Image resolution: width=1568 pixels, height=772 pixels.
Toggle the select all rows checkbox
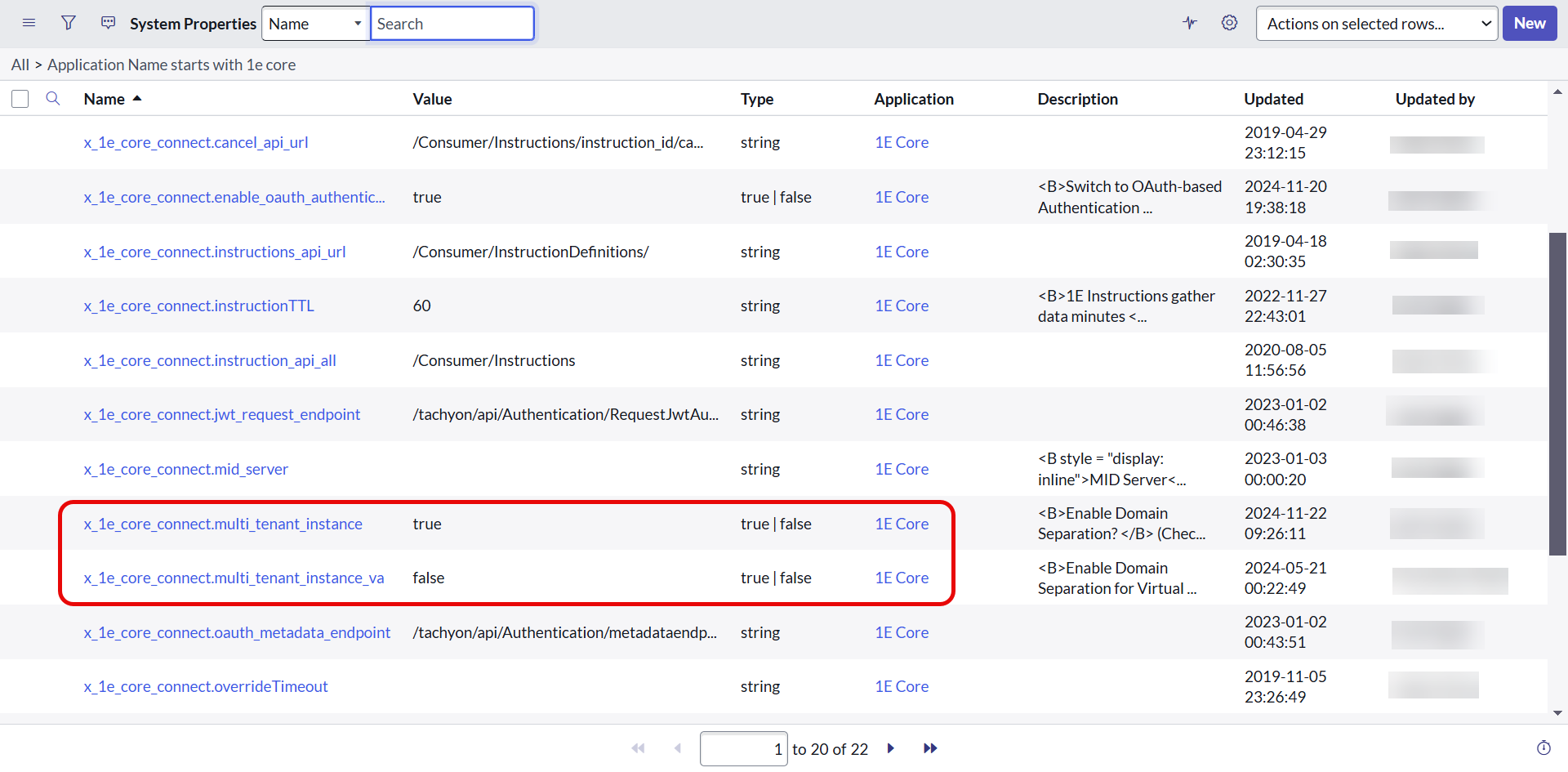pos(20,99)
